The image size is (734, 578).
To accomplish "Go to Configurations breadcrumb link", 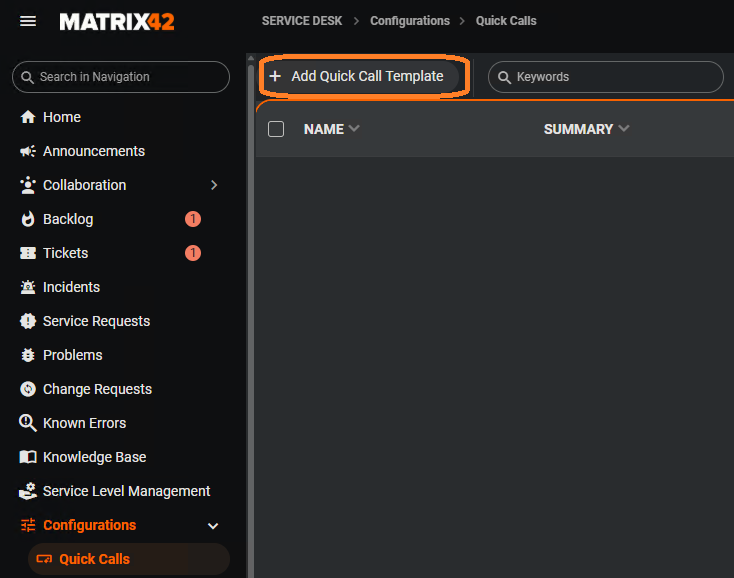I will click(x=410, y=21).
